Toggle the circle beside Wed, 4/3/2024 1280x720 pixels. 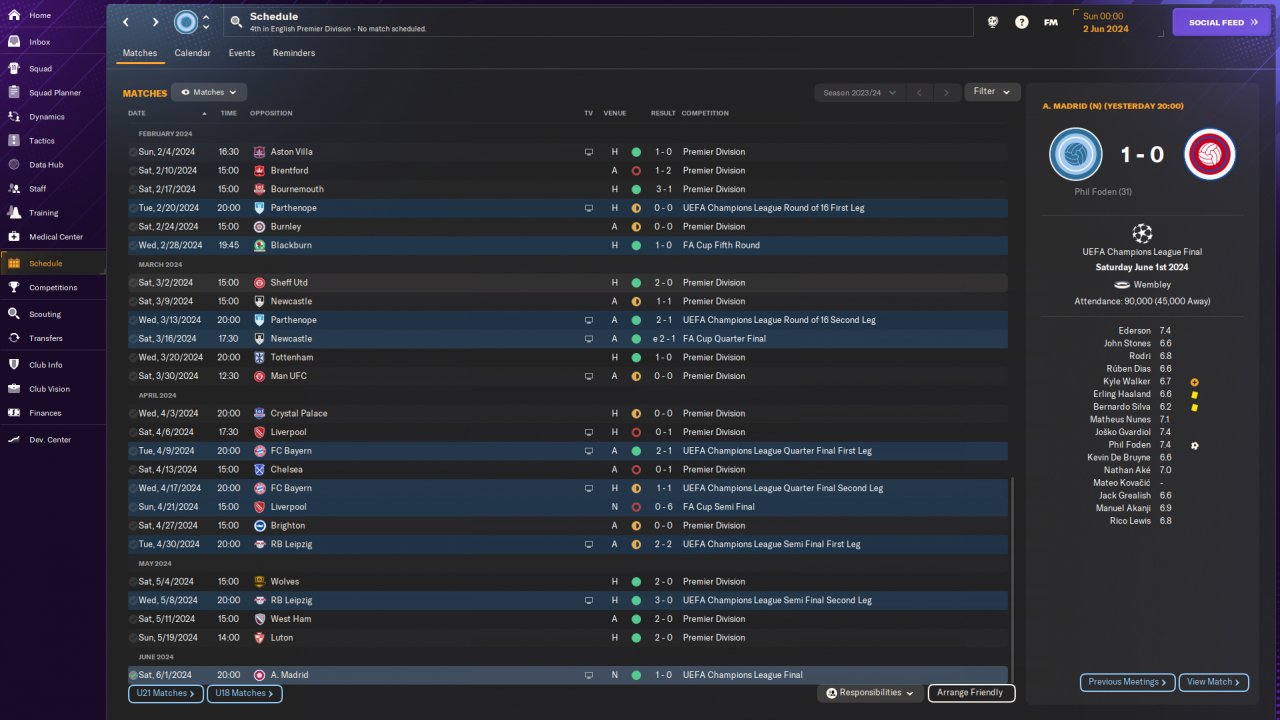tap(133, 414)
